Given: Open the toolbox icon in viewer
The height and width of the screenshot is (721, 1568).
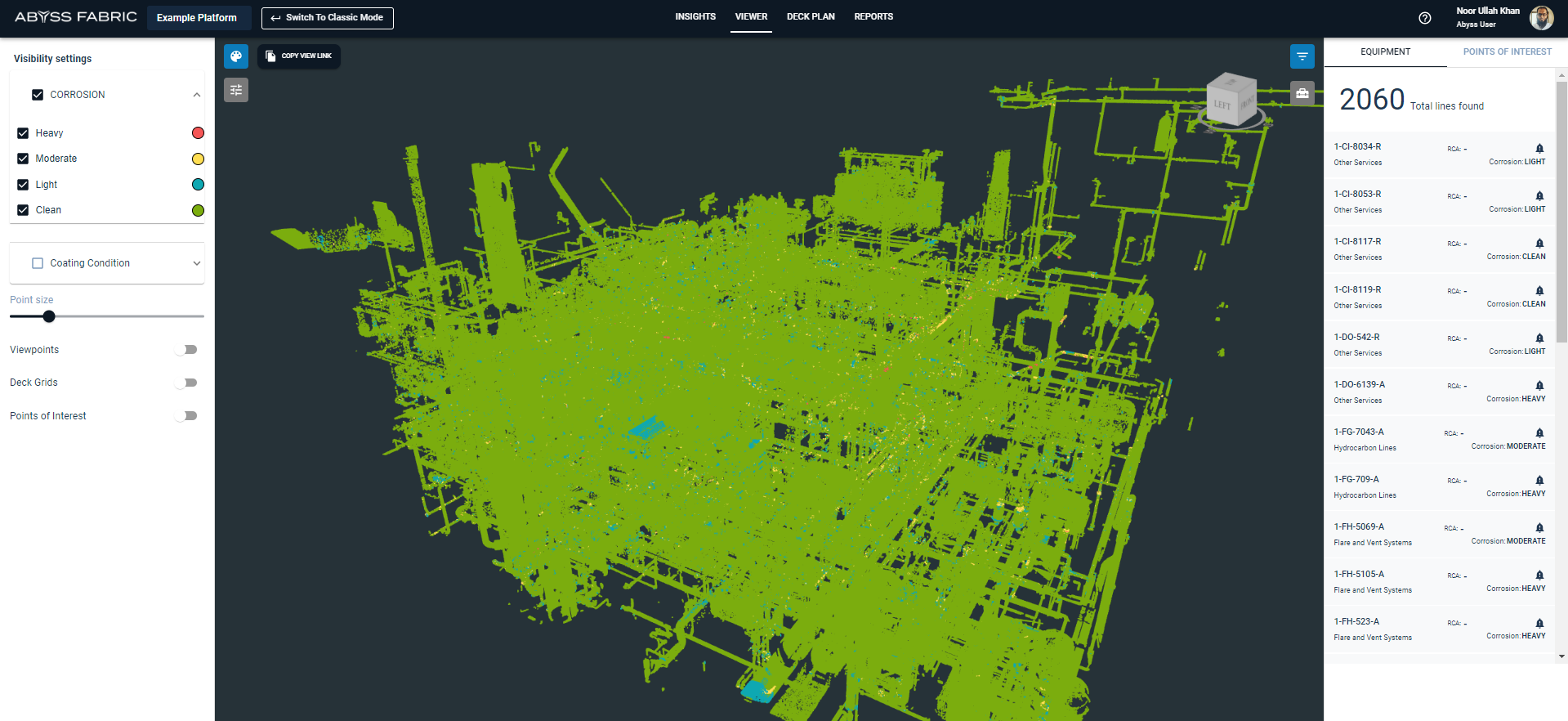Looking at the screenshot, I should click(x=1302, y=93).
